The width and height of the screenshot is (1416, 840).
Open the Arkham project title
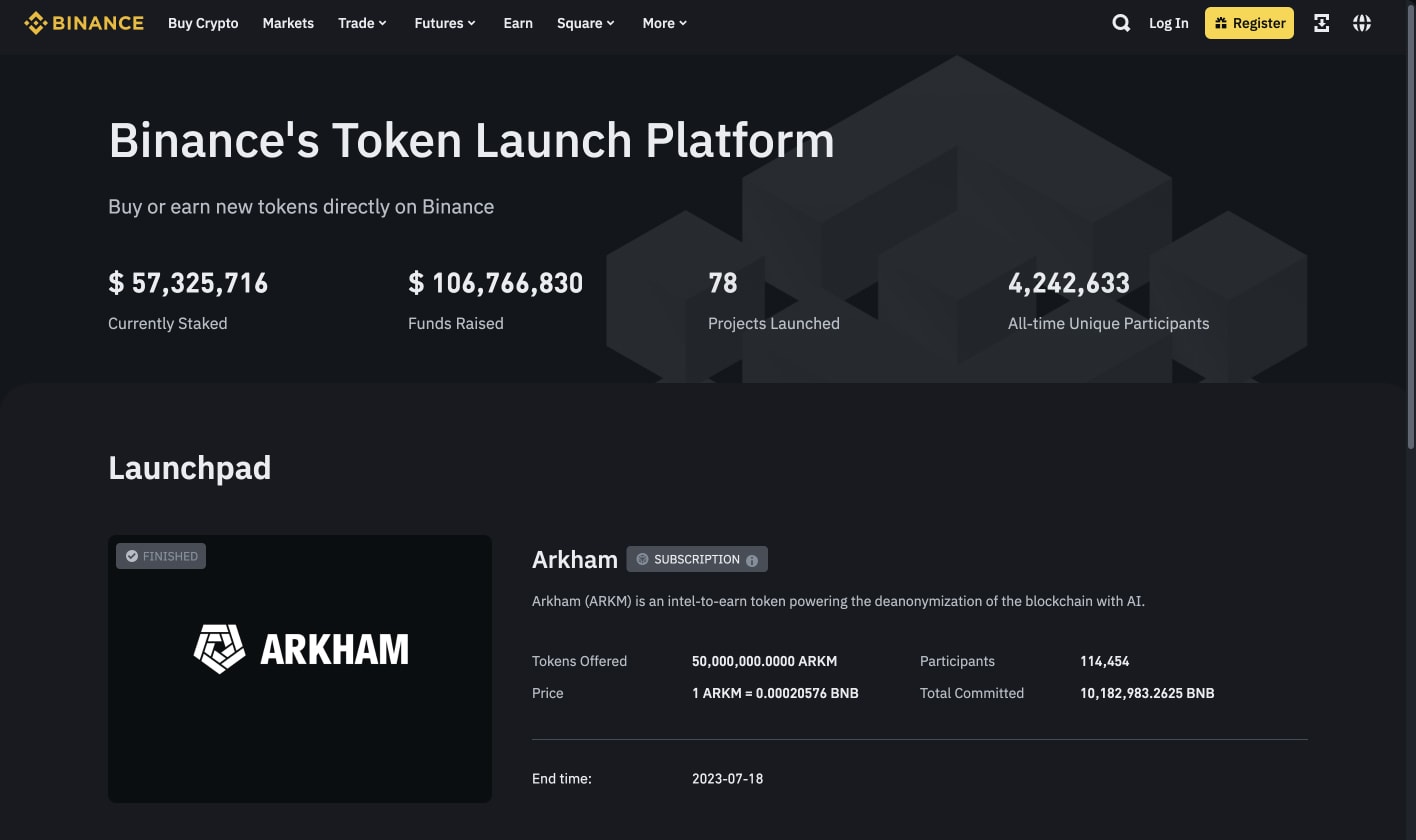pyautogui.click(x=575, y=559)
